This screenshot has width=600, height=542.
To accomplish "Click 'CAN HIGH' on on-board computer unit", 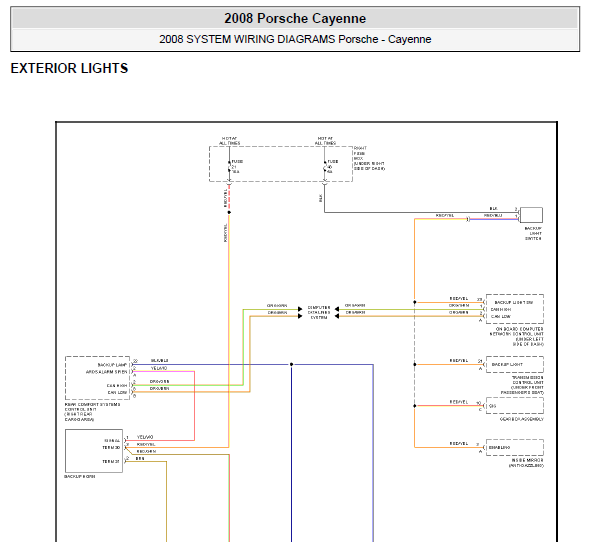I will click(x=501, y=309).
